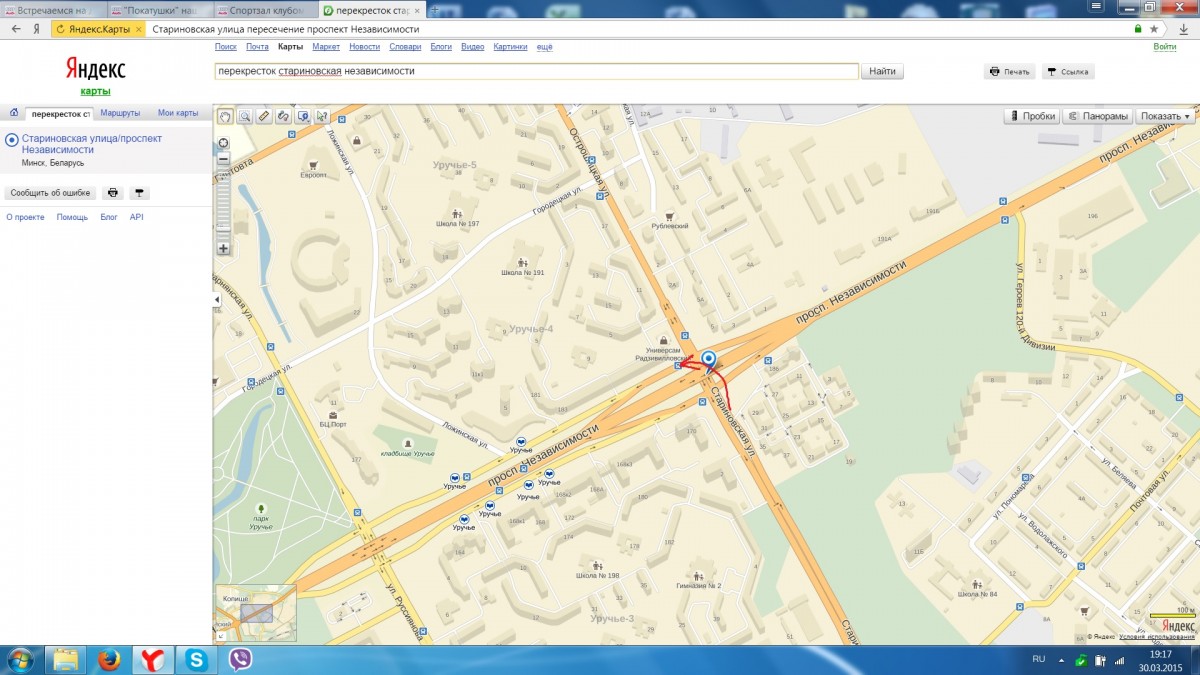Select the Стариновская улица result radio marker
The image size is (1200, 675).
point(12,140)
